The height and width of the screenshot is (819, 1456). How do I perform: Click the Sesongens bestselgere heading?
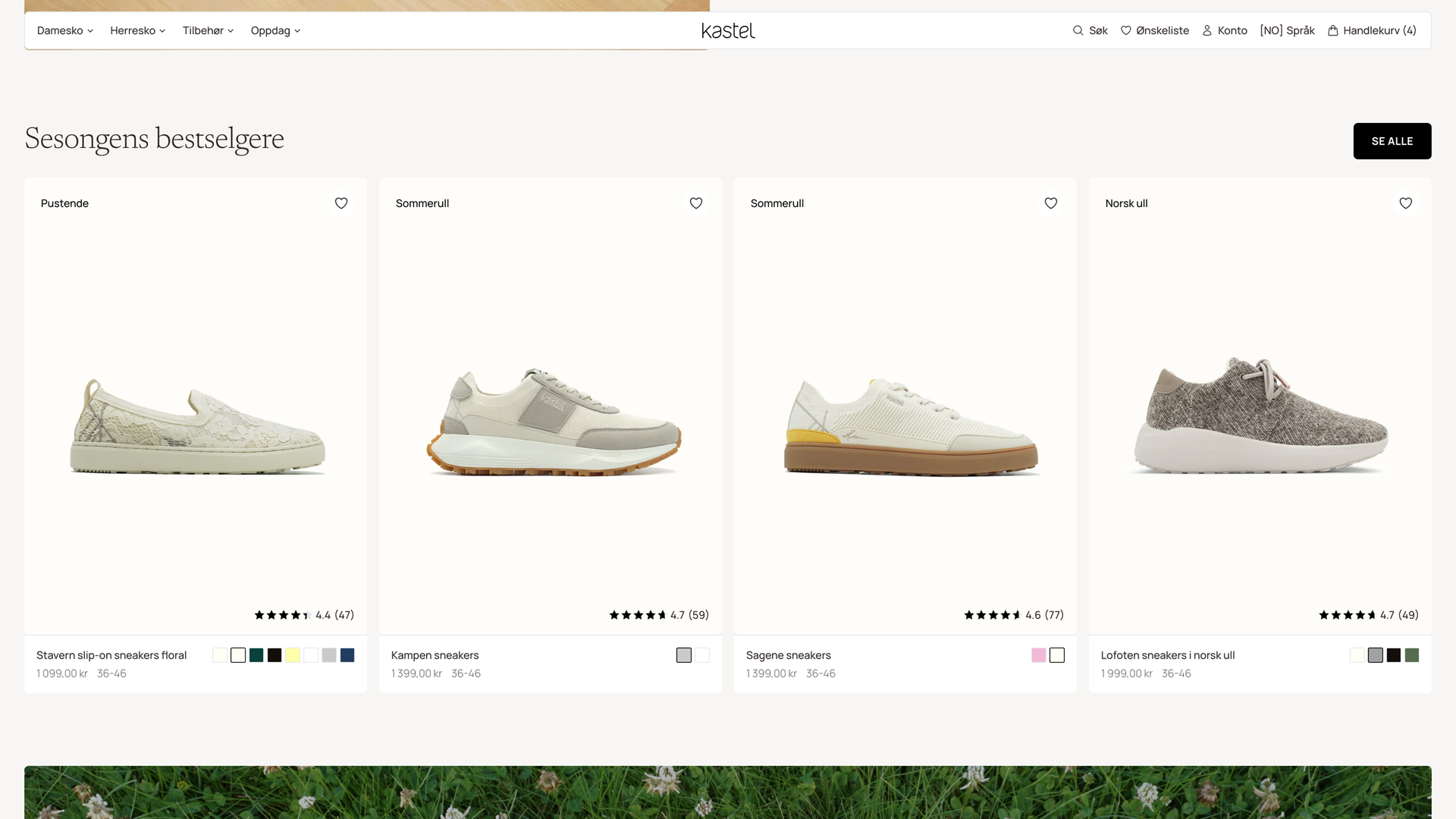pyautogui.click(x=155, y=140)
